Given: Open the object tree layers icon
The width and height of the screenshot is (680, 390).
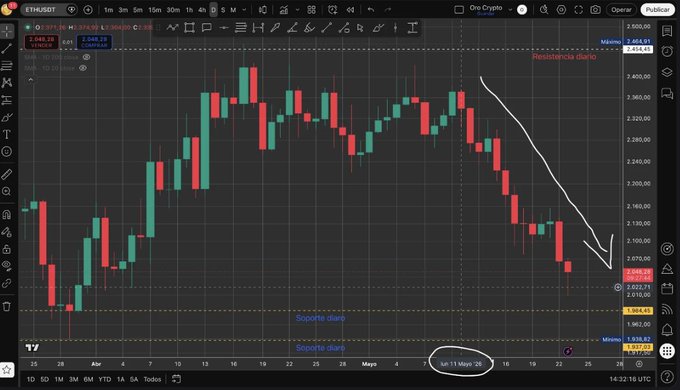Looking at the screenshot, I should click(667, 72).
